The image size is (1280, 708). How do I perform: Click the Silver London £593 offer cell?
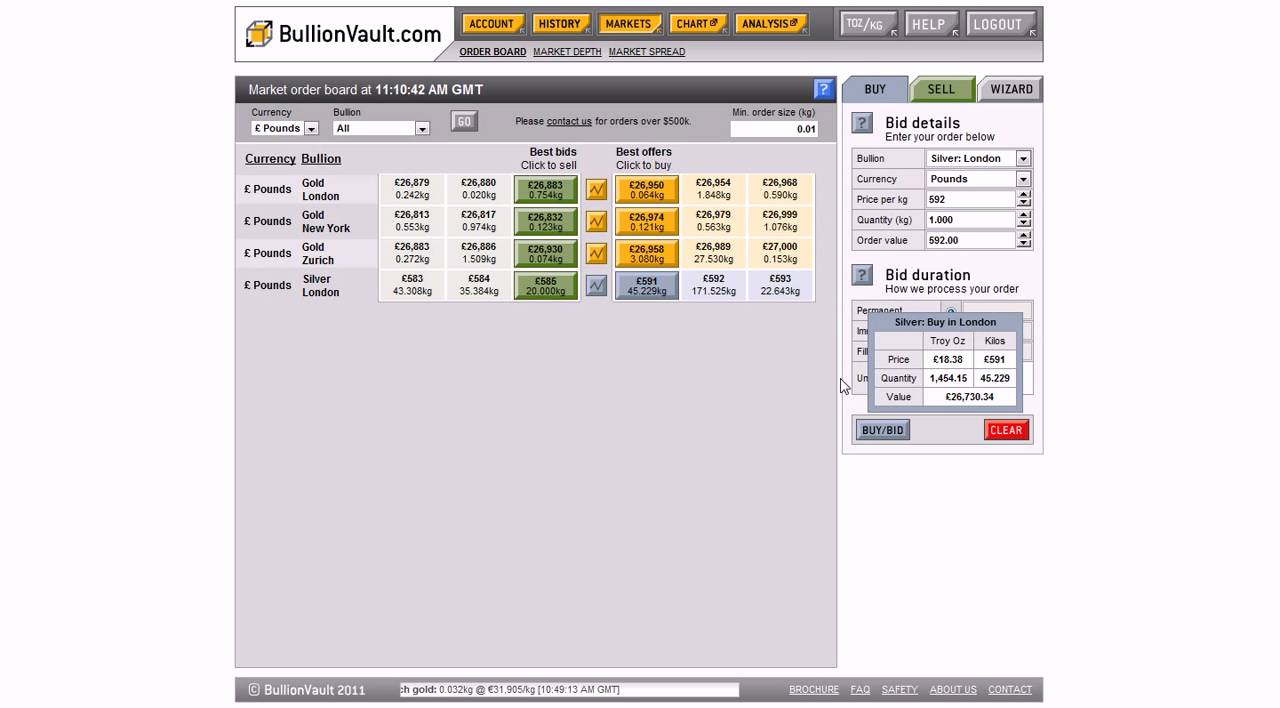[780, 285]
